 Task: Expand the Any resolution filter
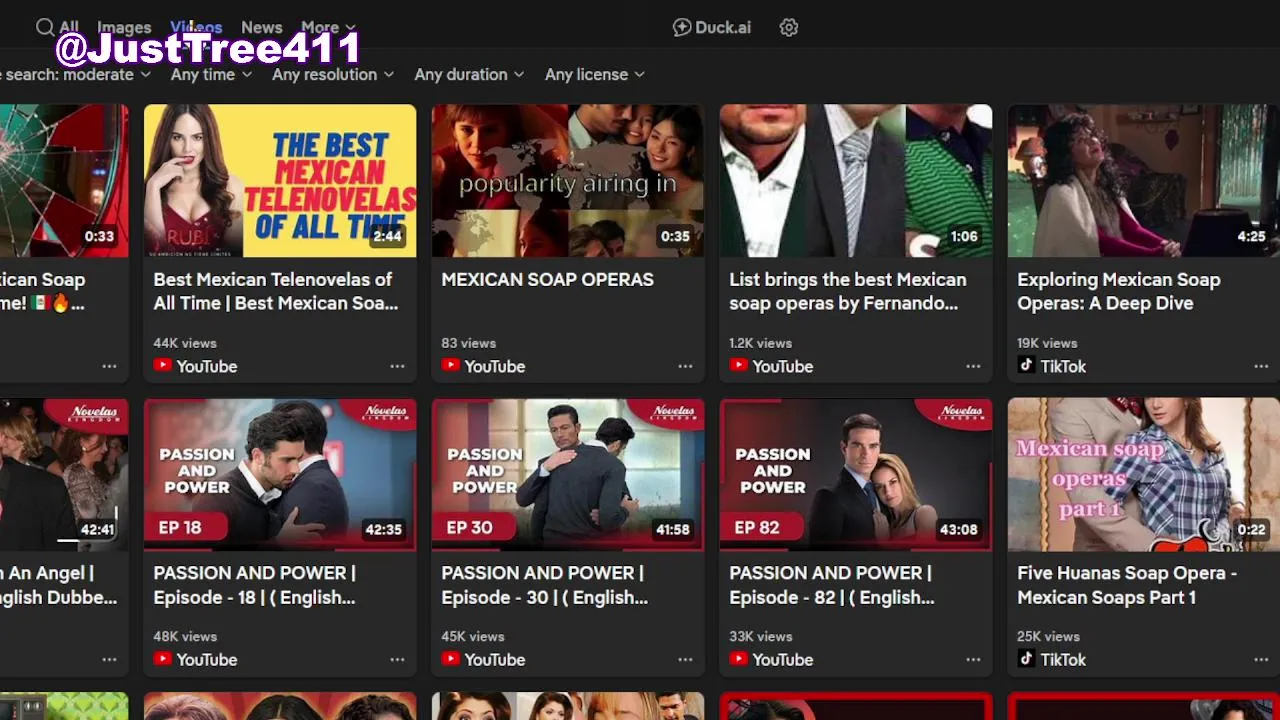(333, 74)
